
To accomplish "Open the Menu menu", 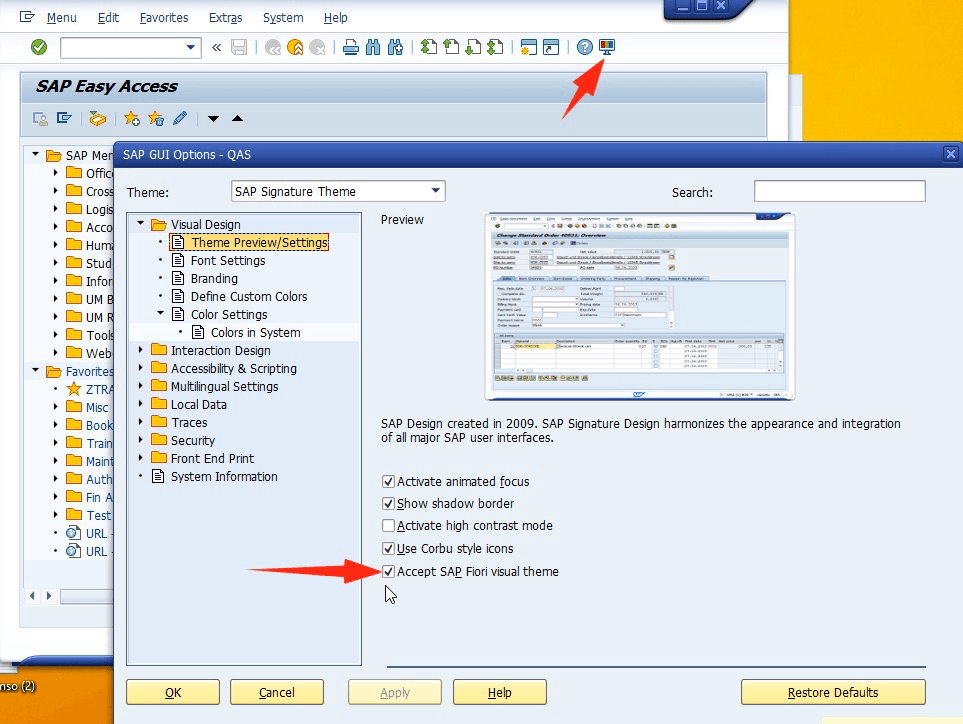I will point(61,18).
